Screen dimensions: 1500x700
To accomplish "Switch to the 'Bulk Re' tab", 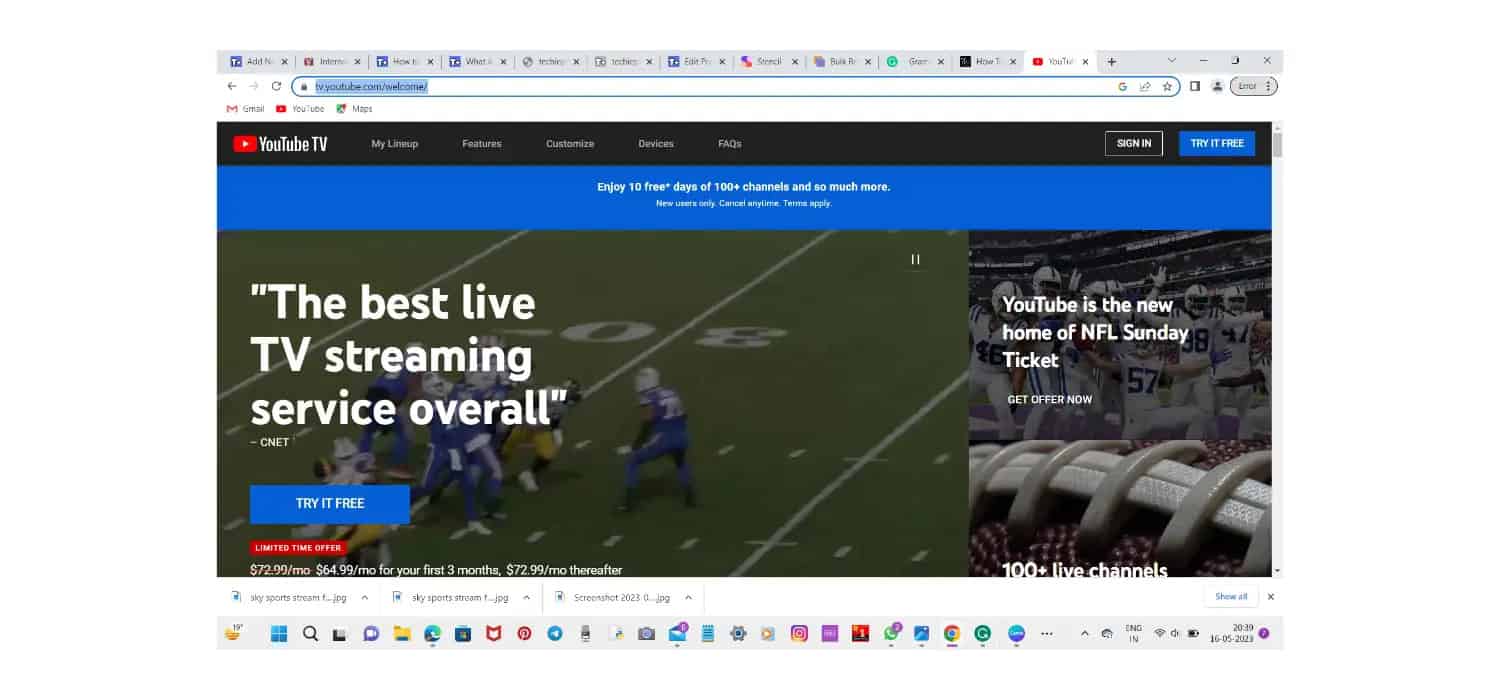I will coord(842,62).
